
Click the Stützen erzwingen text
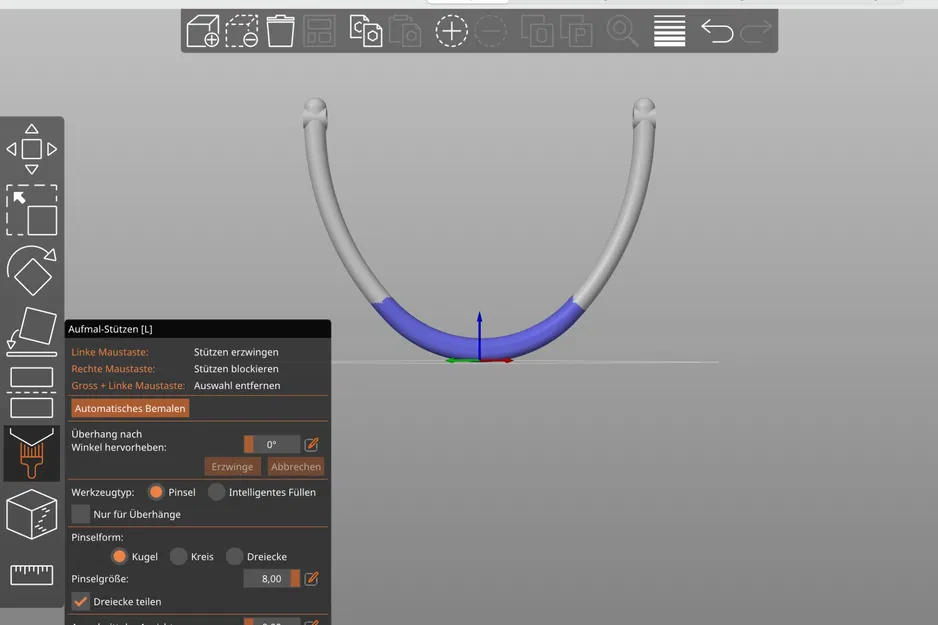click(236, 352)
